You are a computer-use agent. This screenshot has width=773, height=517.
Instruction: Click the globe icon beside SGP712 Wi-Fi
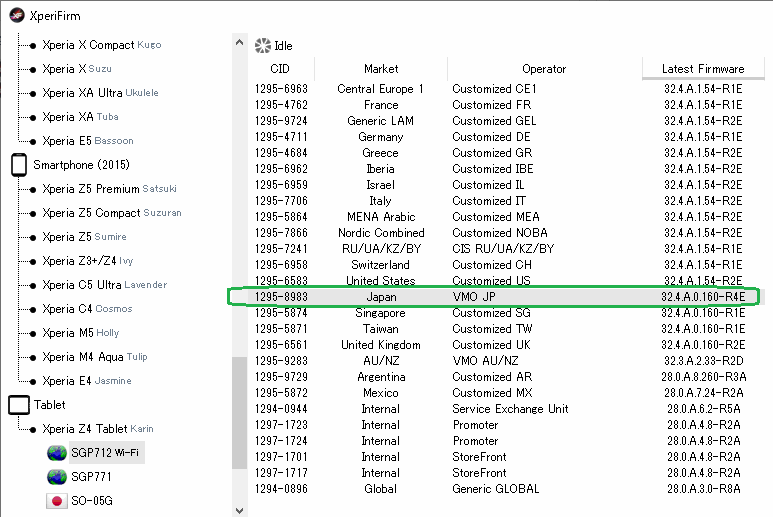[57, 452]
